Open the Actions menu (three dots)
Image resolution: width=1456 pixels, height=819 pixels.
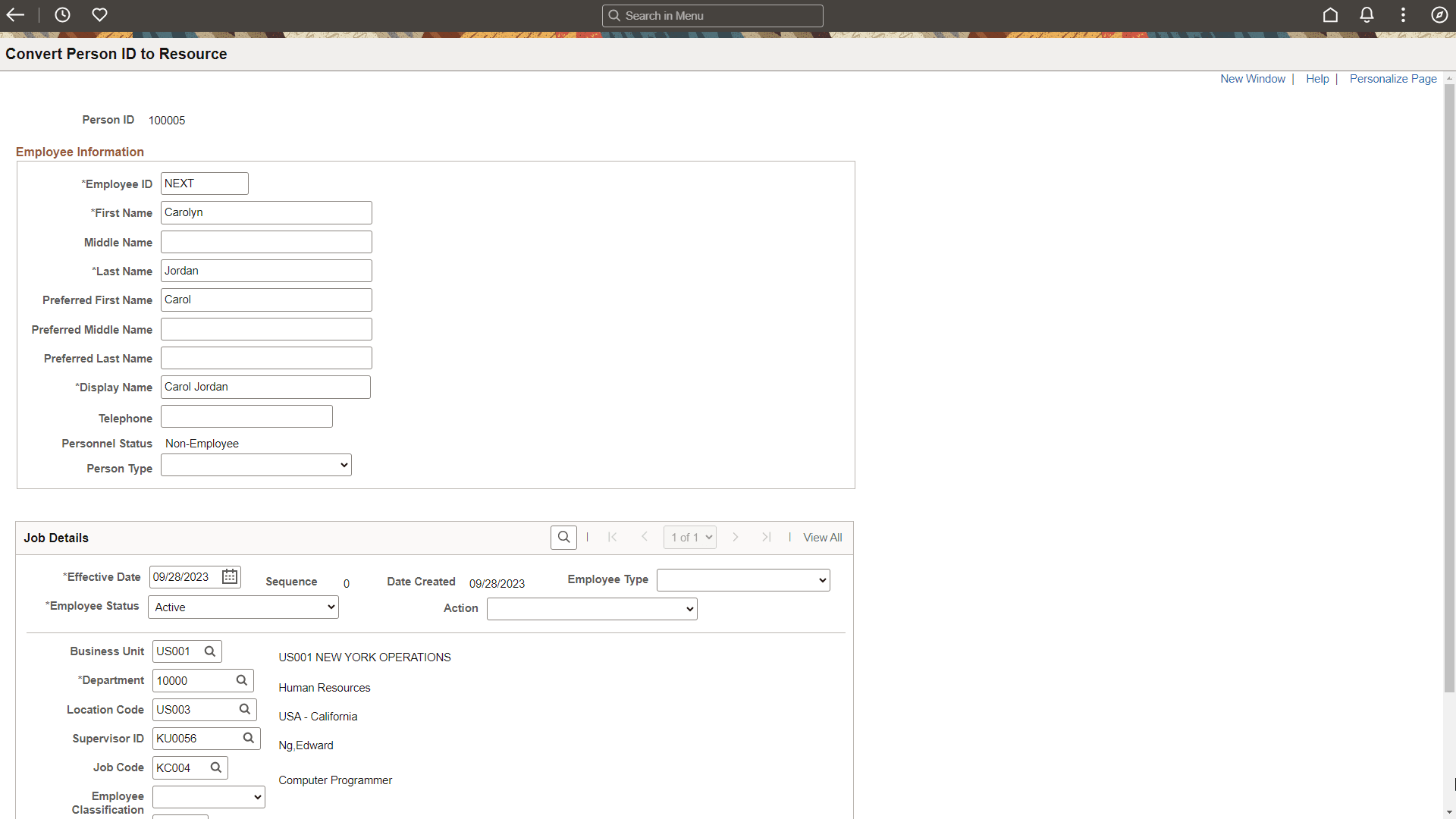(x=1403, y=14)
